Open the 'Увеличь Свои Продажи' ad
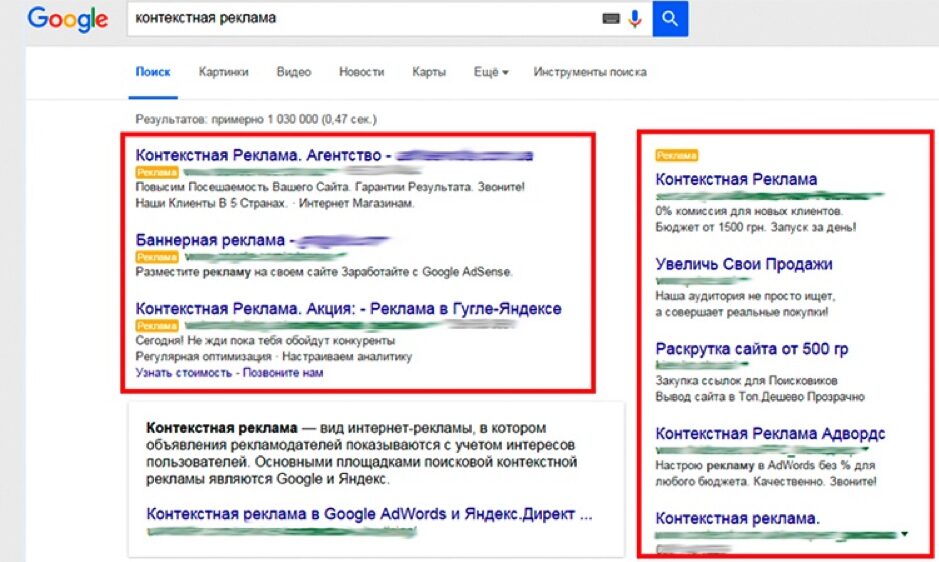The image size is (939, 562). tap(744, 264)
